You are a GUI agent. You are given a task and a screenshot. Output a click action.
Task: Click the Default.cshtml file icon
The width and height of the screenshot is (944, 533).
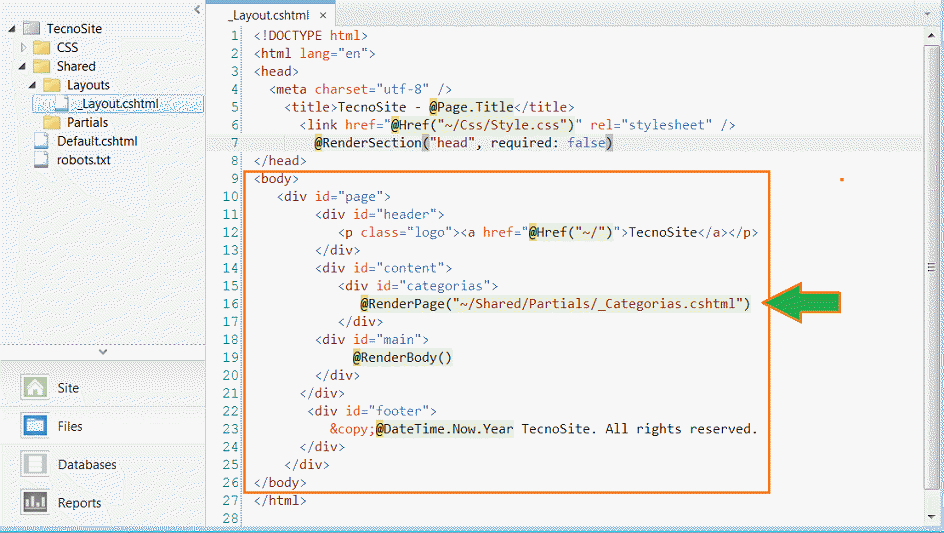click(x=41, y=141)
